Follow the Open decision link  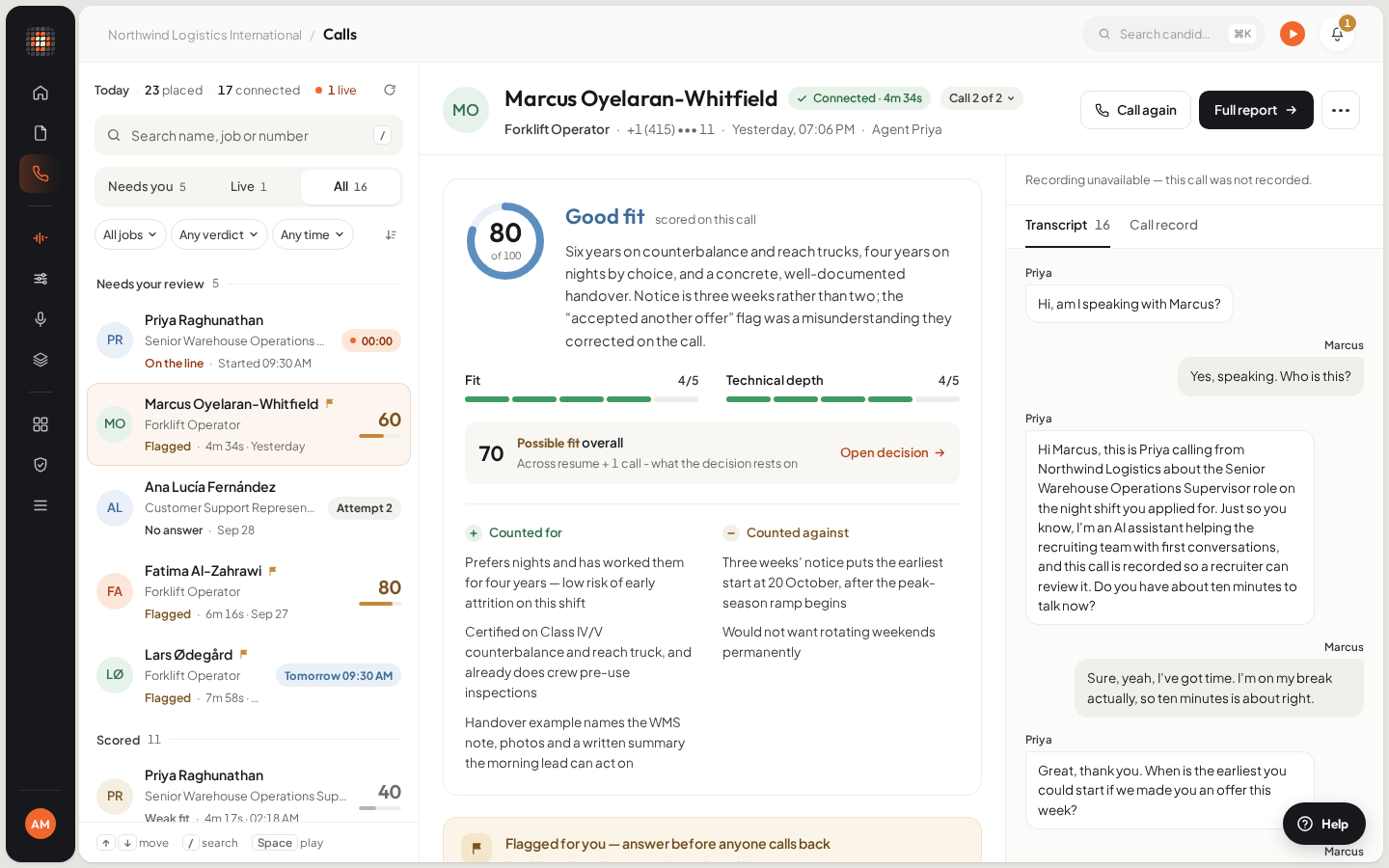click(x=892, y=452)
